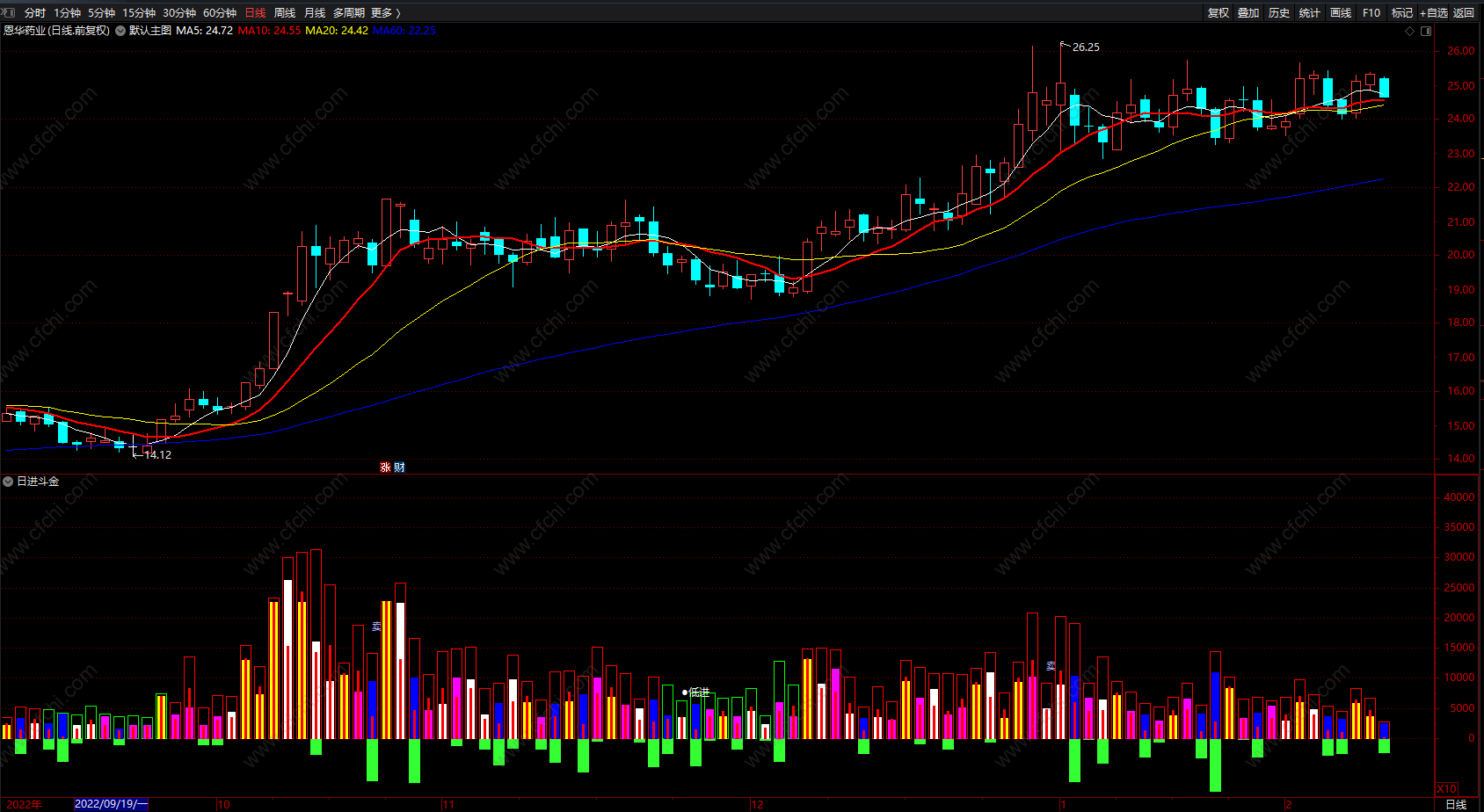Click the MA5: 24.72 indicator label
This screenshot has width=1484, height=812.
[x=204, y=31]
